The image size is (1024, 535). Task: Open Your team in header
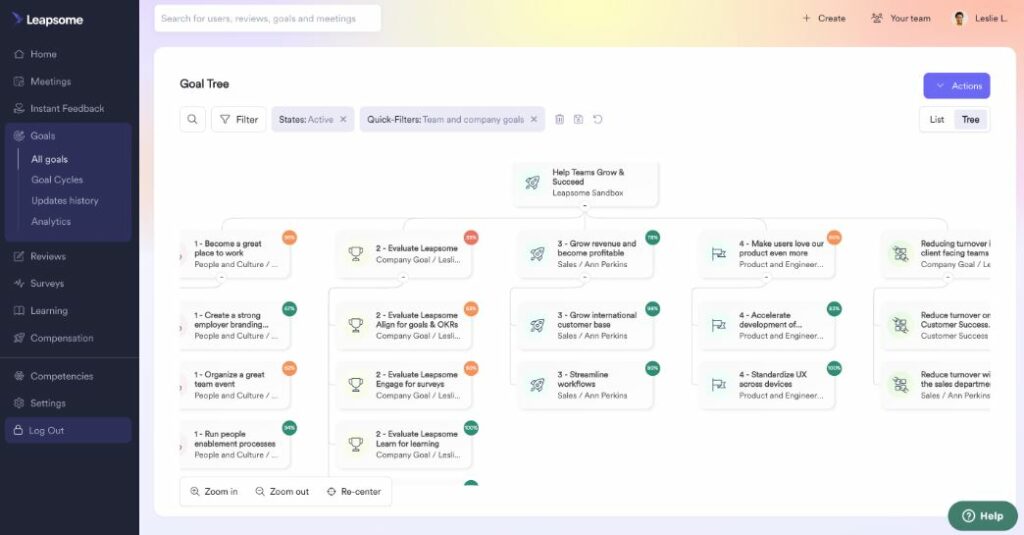[901, 18]
